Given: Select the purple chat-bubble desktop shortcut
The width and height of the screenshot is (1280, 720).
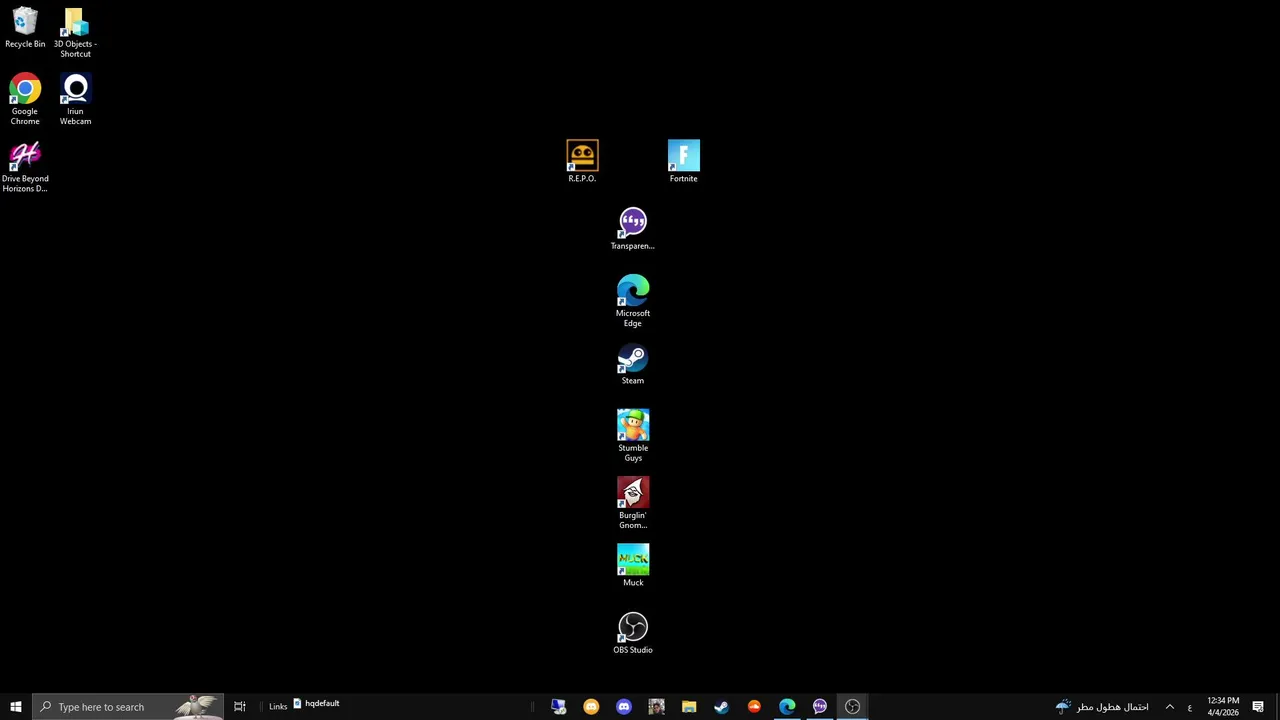Looking at the screenshot, I should pyautogui.click(x=633, y=229).
